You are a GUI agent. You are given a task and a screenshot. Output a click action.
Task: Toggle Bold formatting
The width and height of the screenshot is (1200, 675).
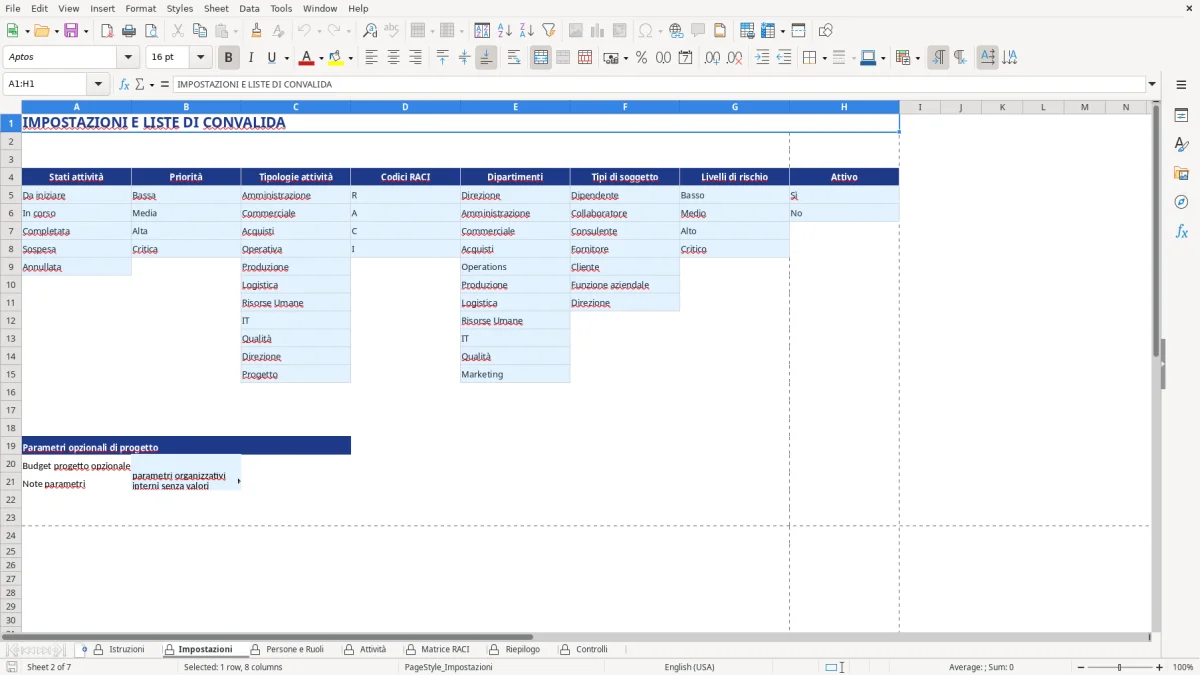[228, 58]
